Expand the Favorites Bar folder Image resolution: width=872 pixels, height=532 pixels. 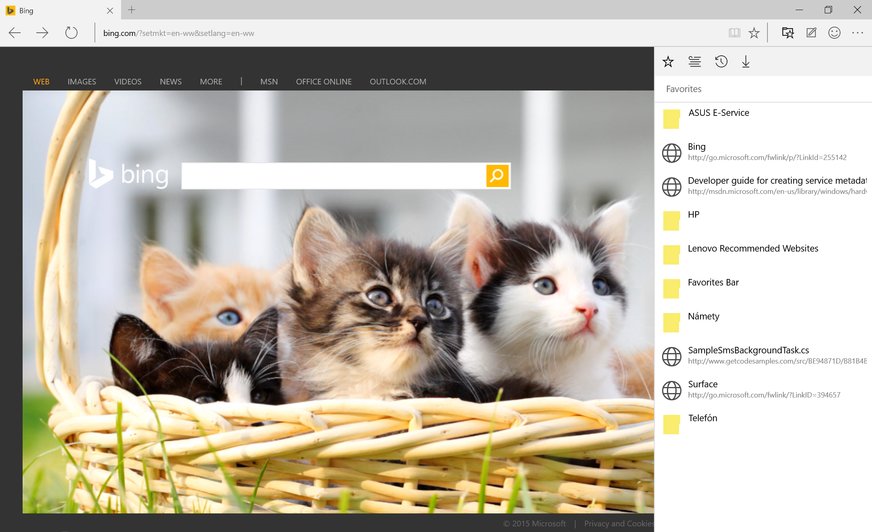pyautogui.click(x=713, y=283)
